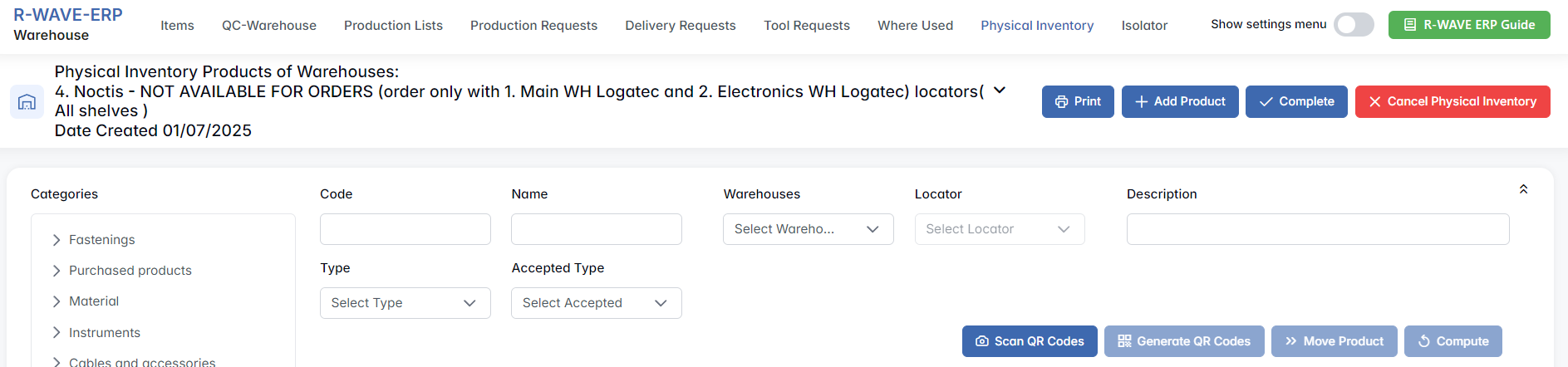Viewport: 1568px width, 367px height.
Task: Open the Select Type dropdown
Action: pyautogui.click(x=405, y=303)
